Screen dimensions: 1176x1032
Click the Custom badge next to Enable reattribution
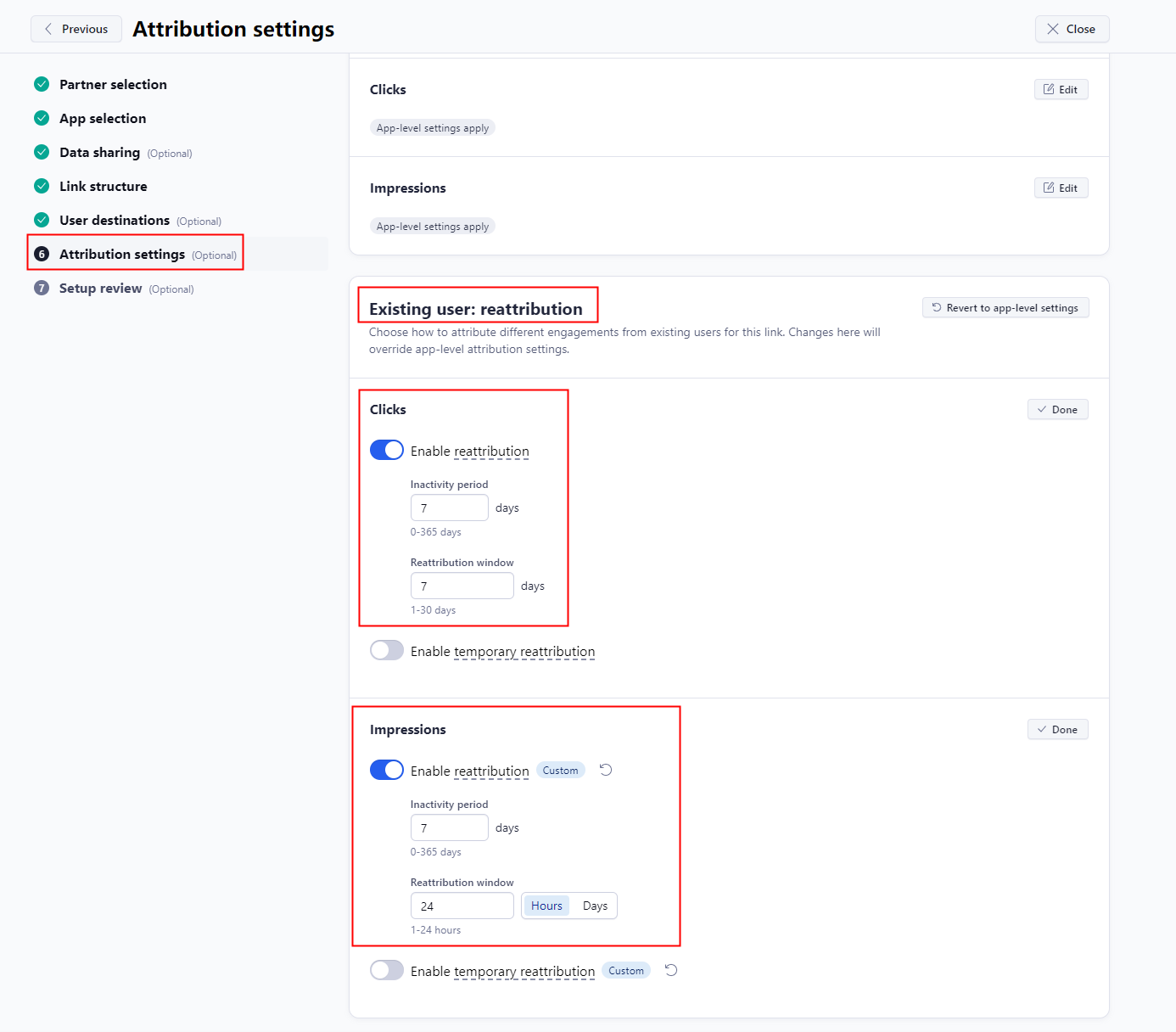pos(560,770)
